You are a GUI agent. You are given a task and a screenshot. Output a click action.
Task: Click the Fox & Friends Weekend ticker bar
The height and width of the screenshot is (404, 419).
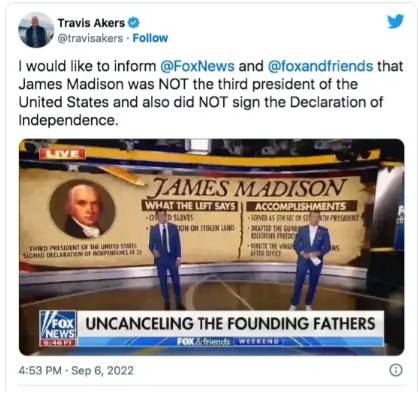230,342
